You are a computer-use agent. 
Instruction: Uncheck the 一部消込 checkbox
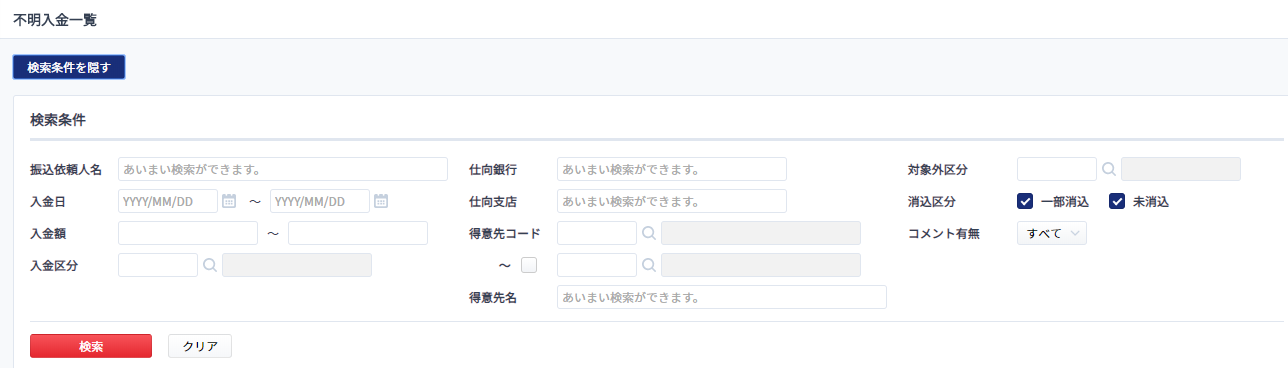point(1024,201)
